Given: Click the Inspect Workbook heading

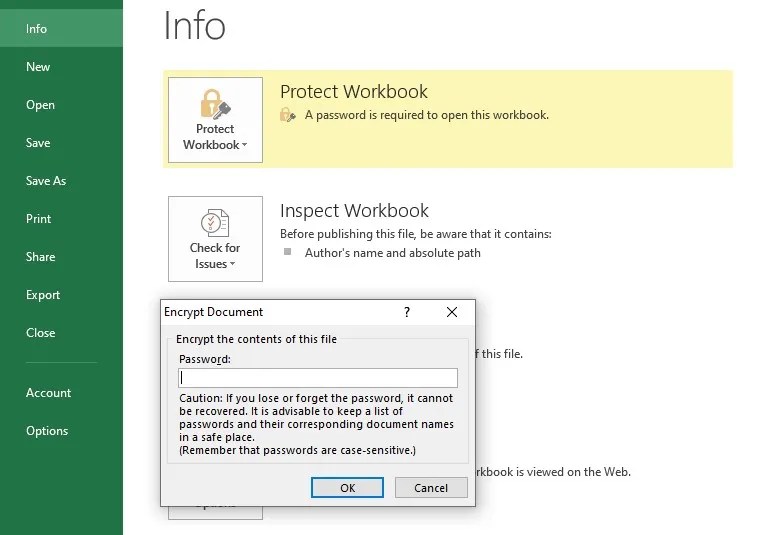Looking at the screenshot, I should 354,210.
